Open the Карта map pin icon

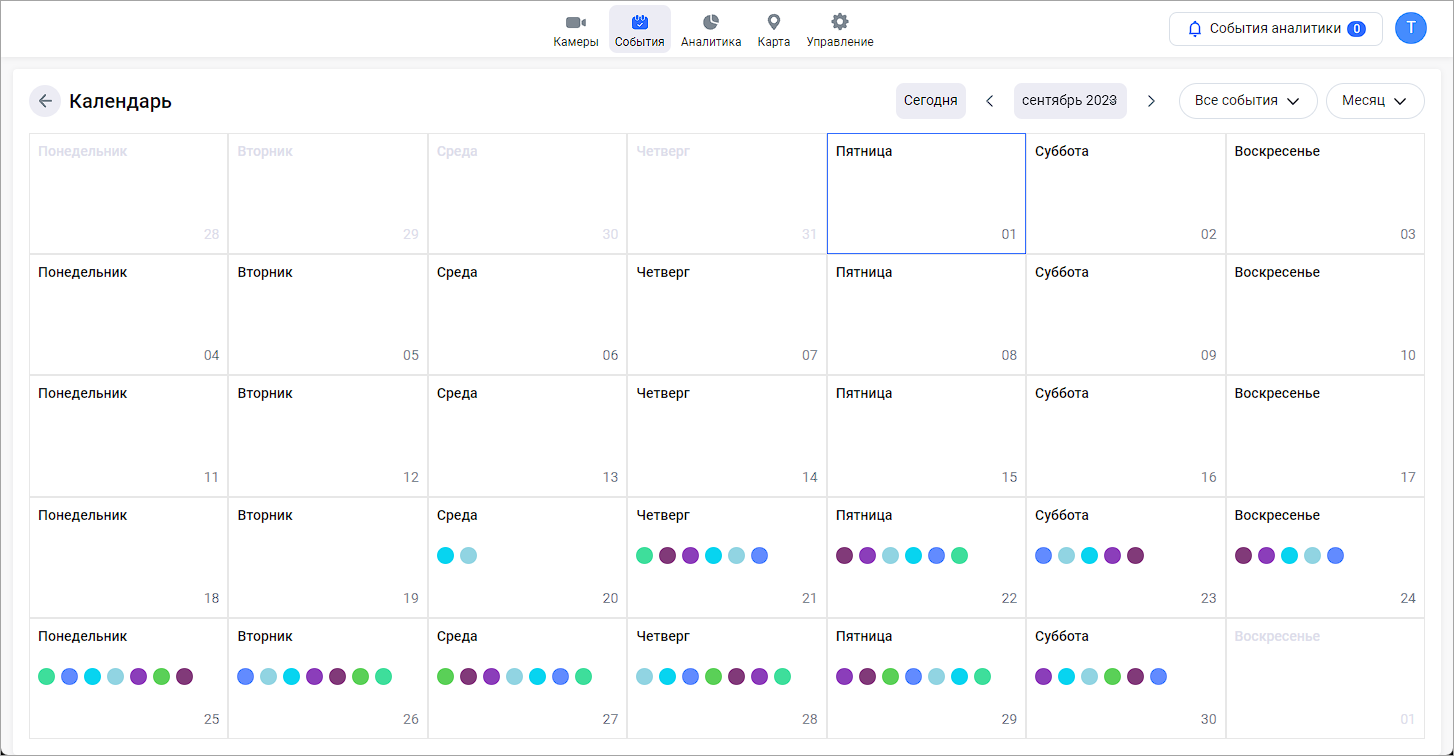point(773,22)
